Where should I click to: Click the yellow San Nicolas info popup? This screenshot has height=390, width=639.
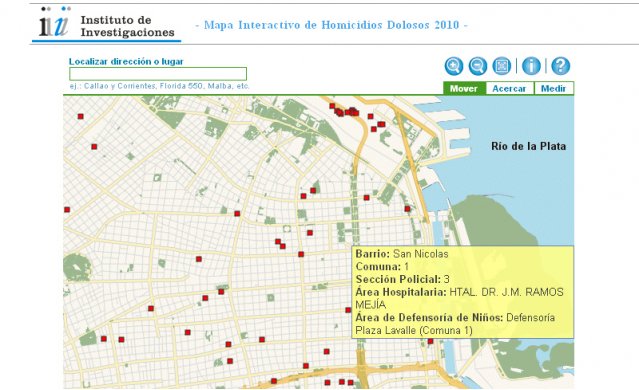(x=463, y=292)
